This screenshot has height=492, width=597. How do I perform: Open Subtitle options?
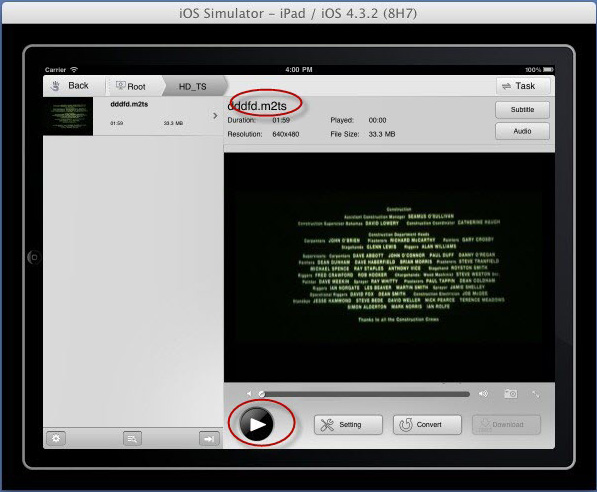pos(522,110)
